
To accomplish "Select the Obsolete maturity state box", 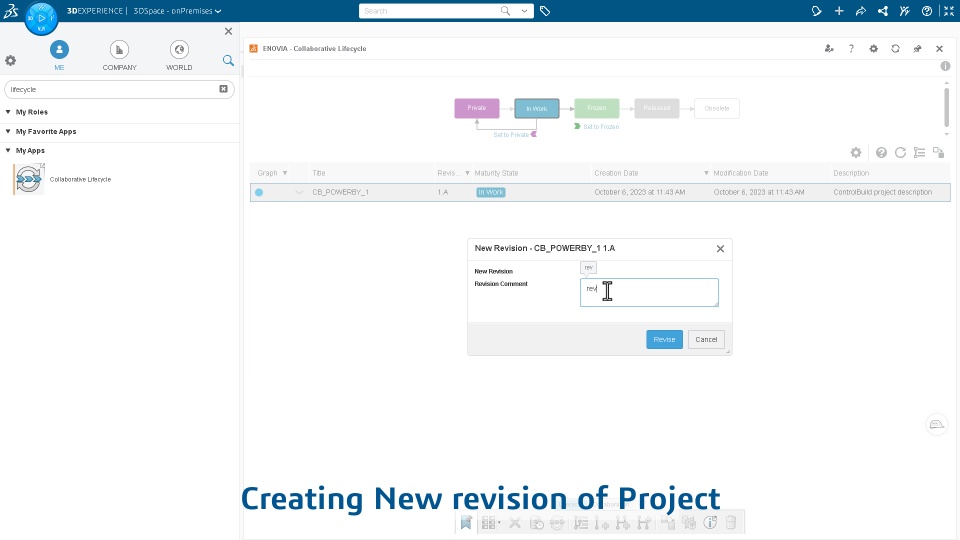I will [x=716, y=108].
